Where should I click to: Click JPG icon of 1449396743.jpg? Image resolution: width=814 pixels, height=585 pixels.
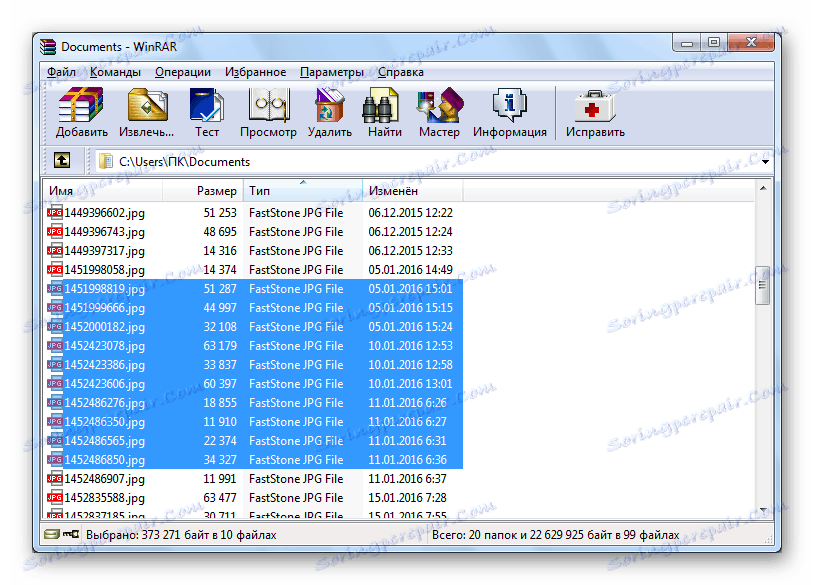pos(55,232)
